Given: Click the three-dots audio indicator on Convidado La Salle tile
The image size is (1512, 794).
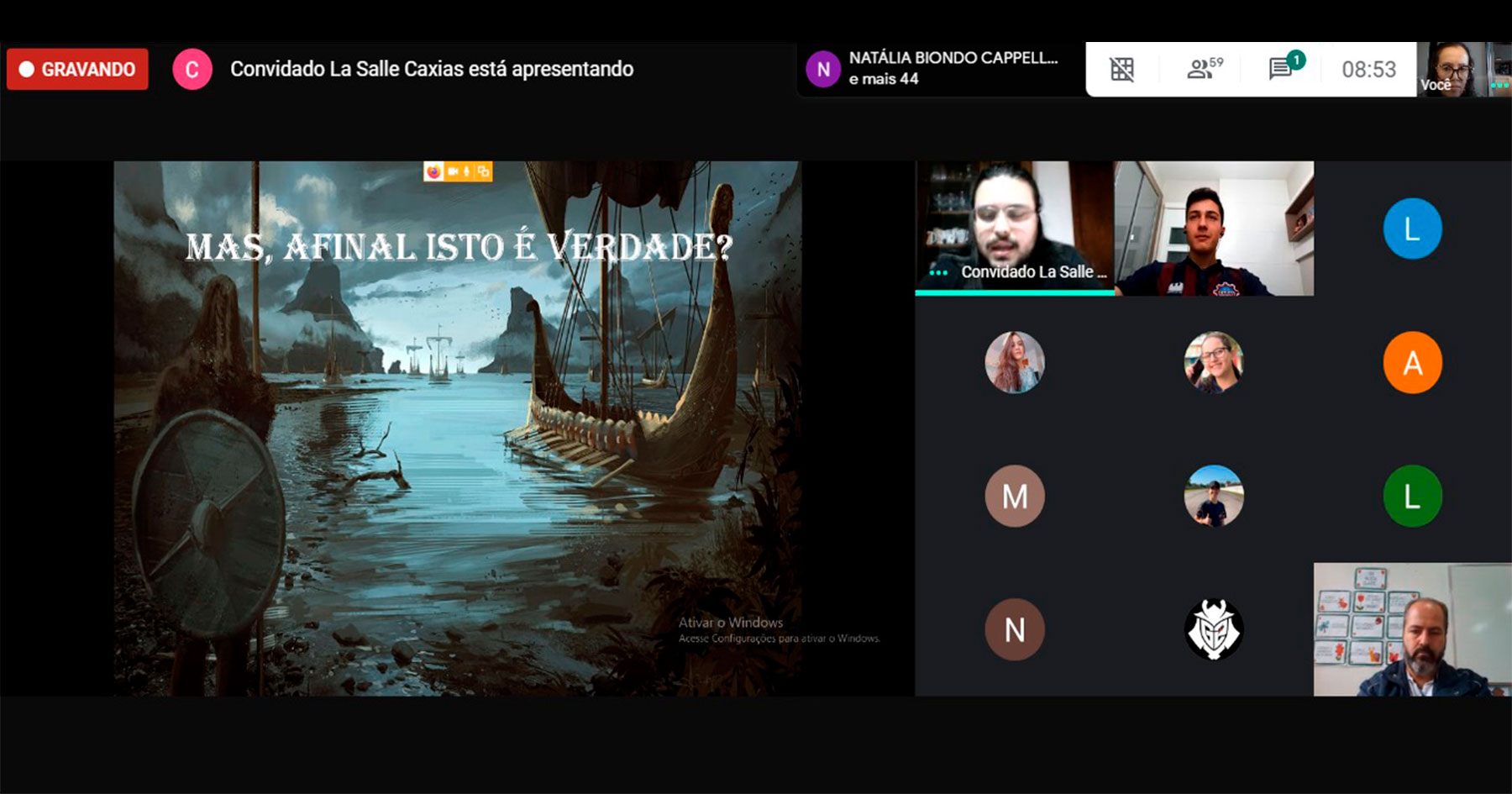Looking at the screenshot, I should 938,272.
